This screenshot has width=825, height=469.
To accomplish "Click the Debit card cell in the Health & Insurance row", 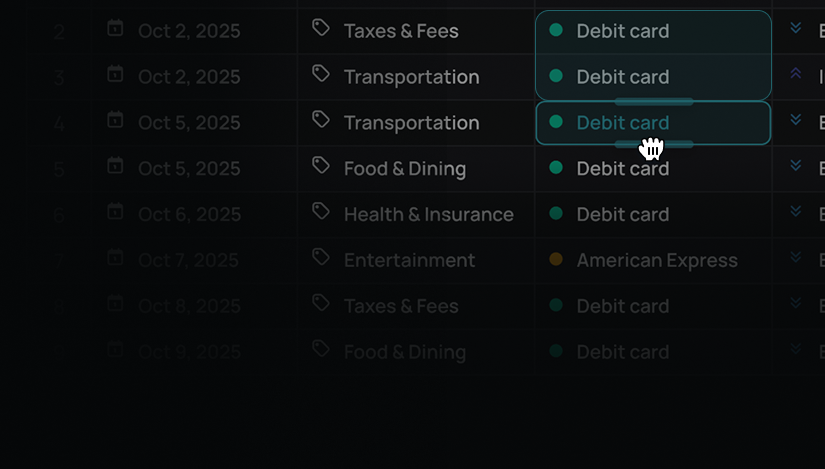I will coord(653,214).
